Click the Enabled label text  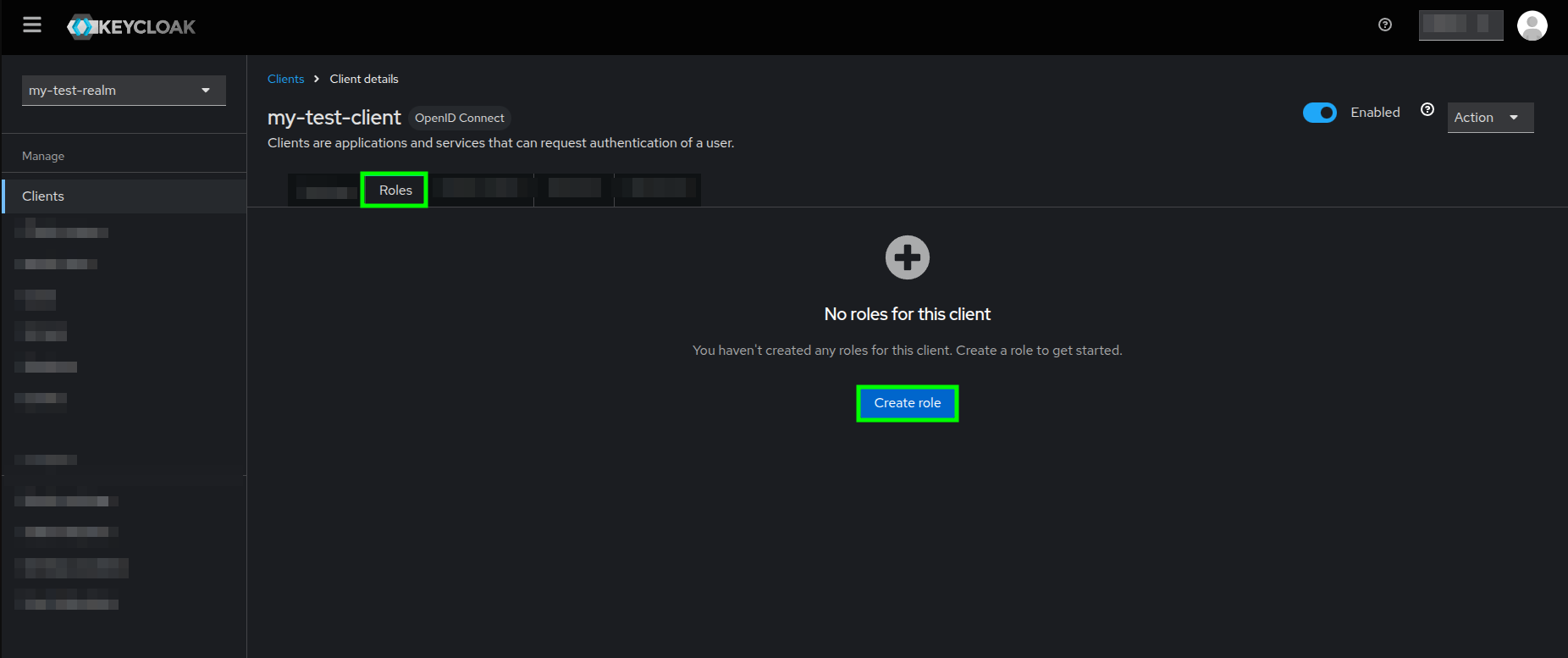click(x=1375, y=113)
